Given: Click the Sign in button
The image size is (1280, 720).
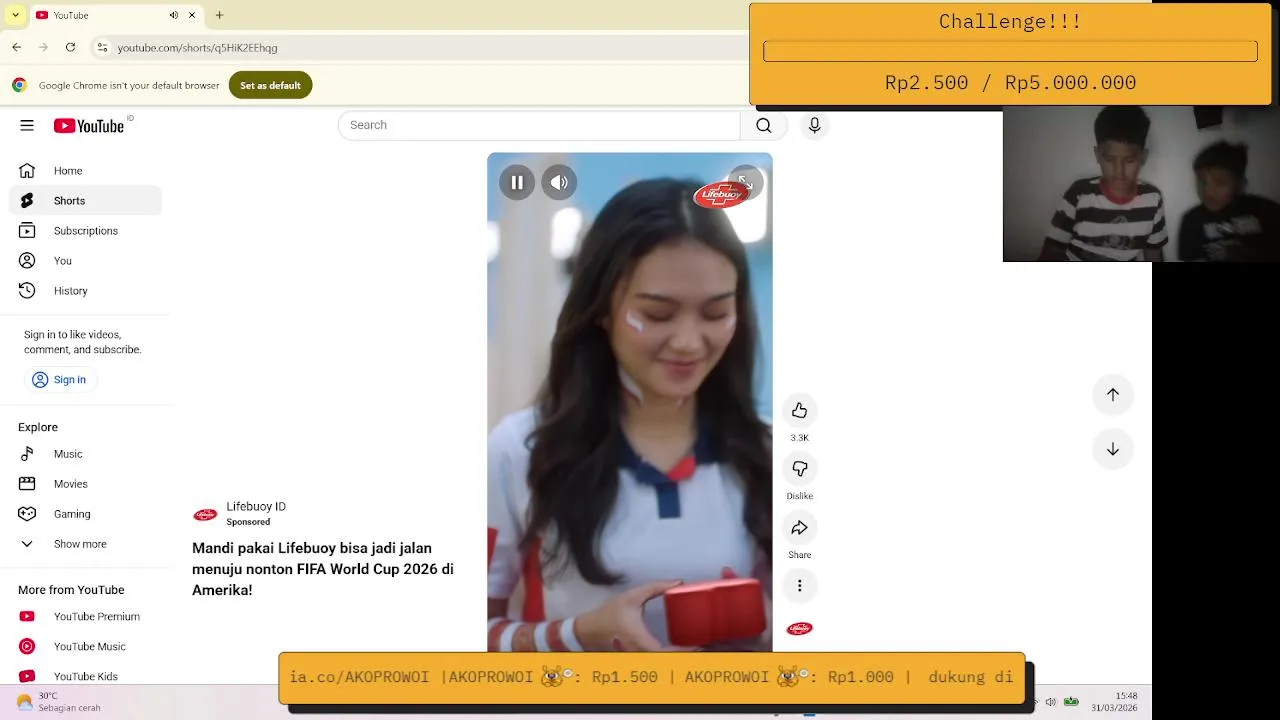Looking at the screenshot, I should coord(59,380).
